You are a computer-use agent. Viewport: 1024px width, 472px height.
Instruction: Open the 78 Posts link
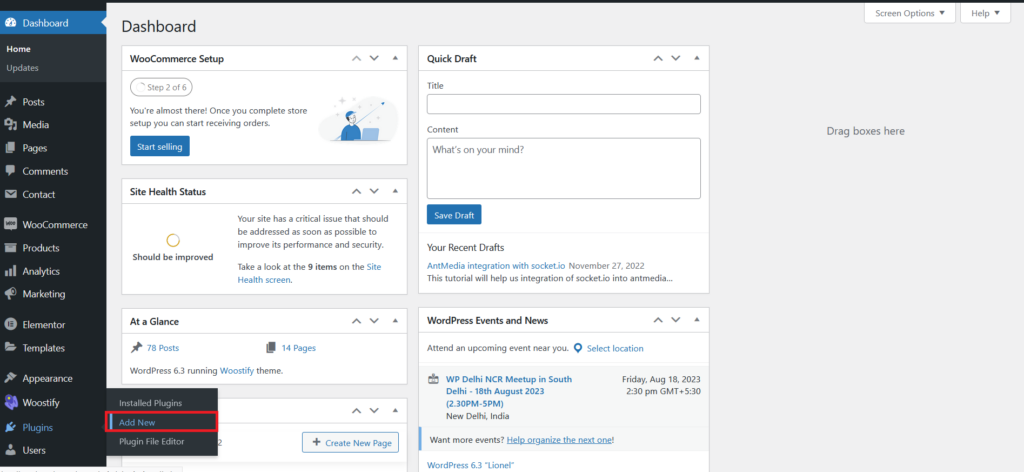(x=163, y=348)
